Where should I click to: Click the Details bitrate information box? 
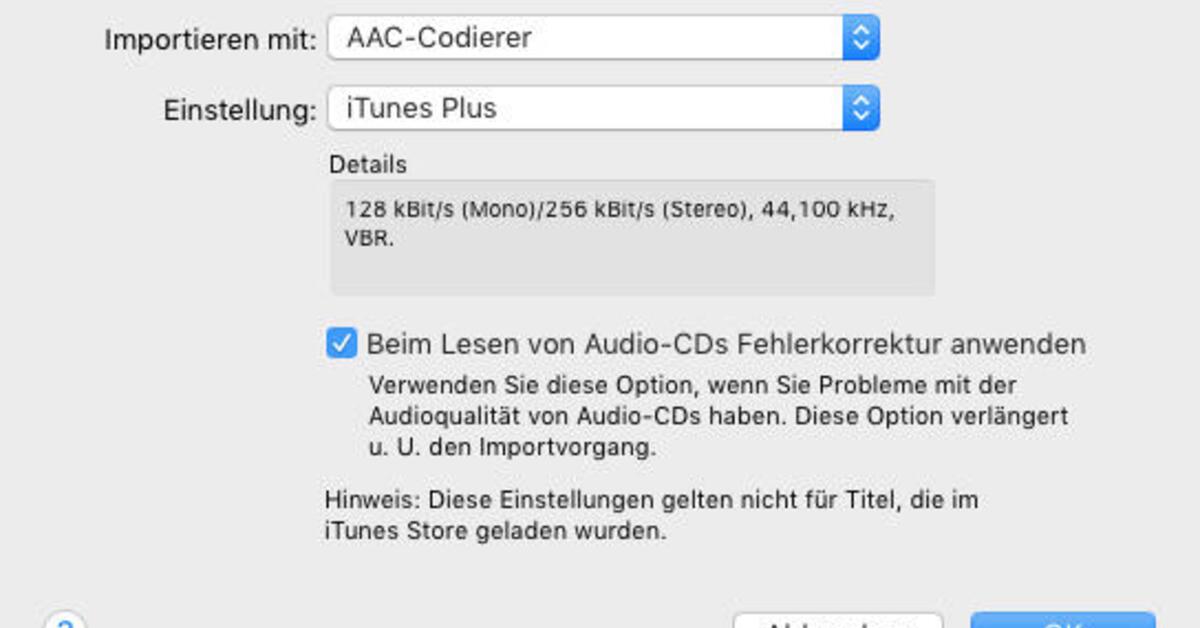pos(630,235)
